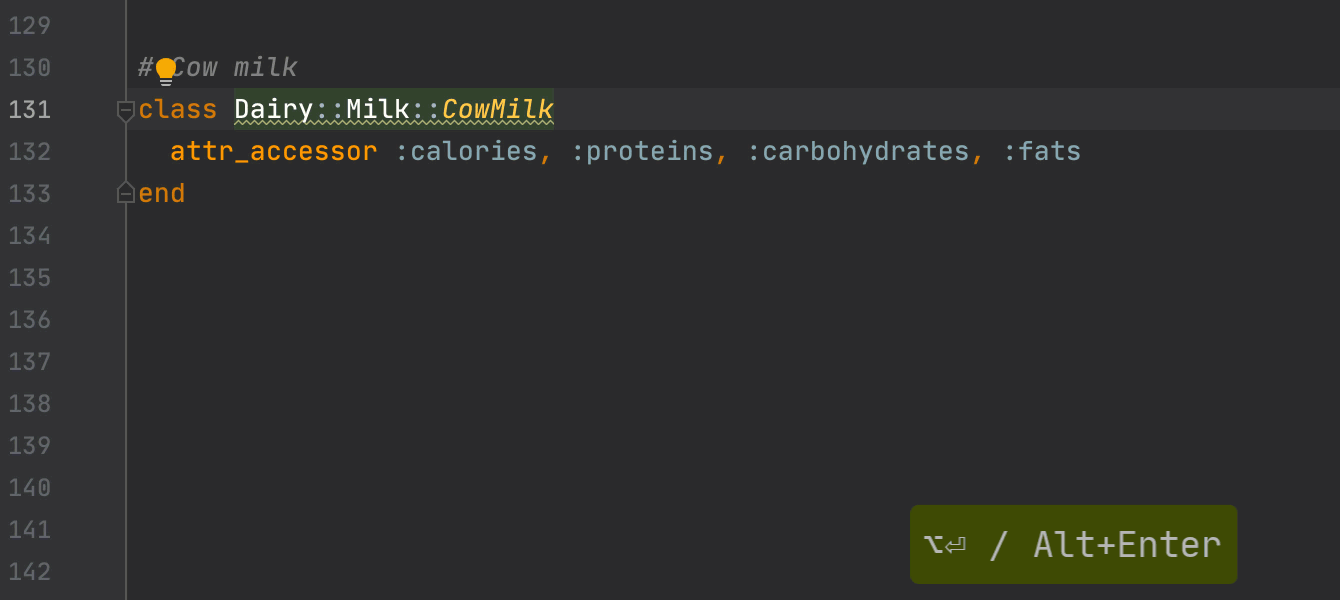Click the :proteins symbol

642,152
